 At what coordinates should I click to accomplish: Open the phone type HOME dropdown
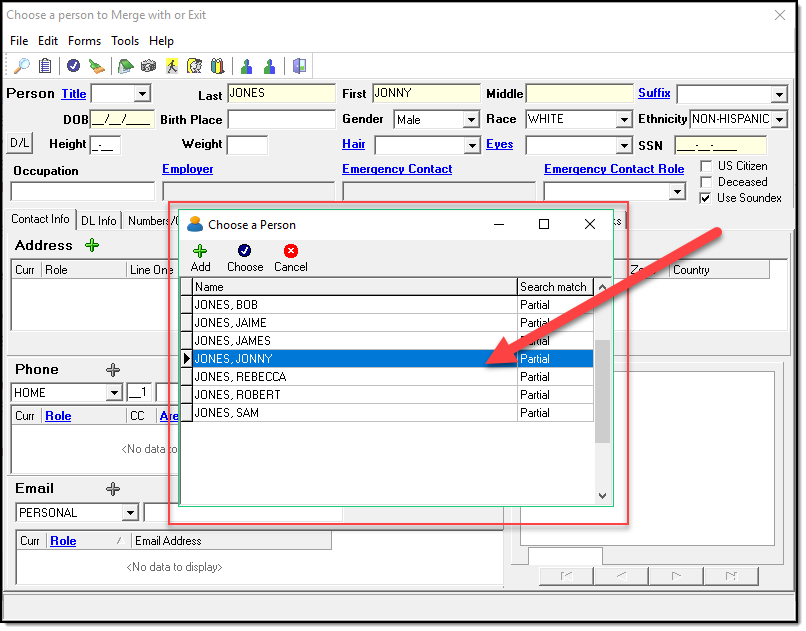pyautogui.click(x=114, y=393)
